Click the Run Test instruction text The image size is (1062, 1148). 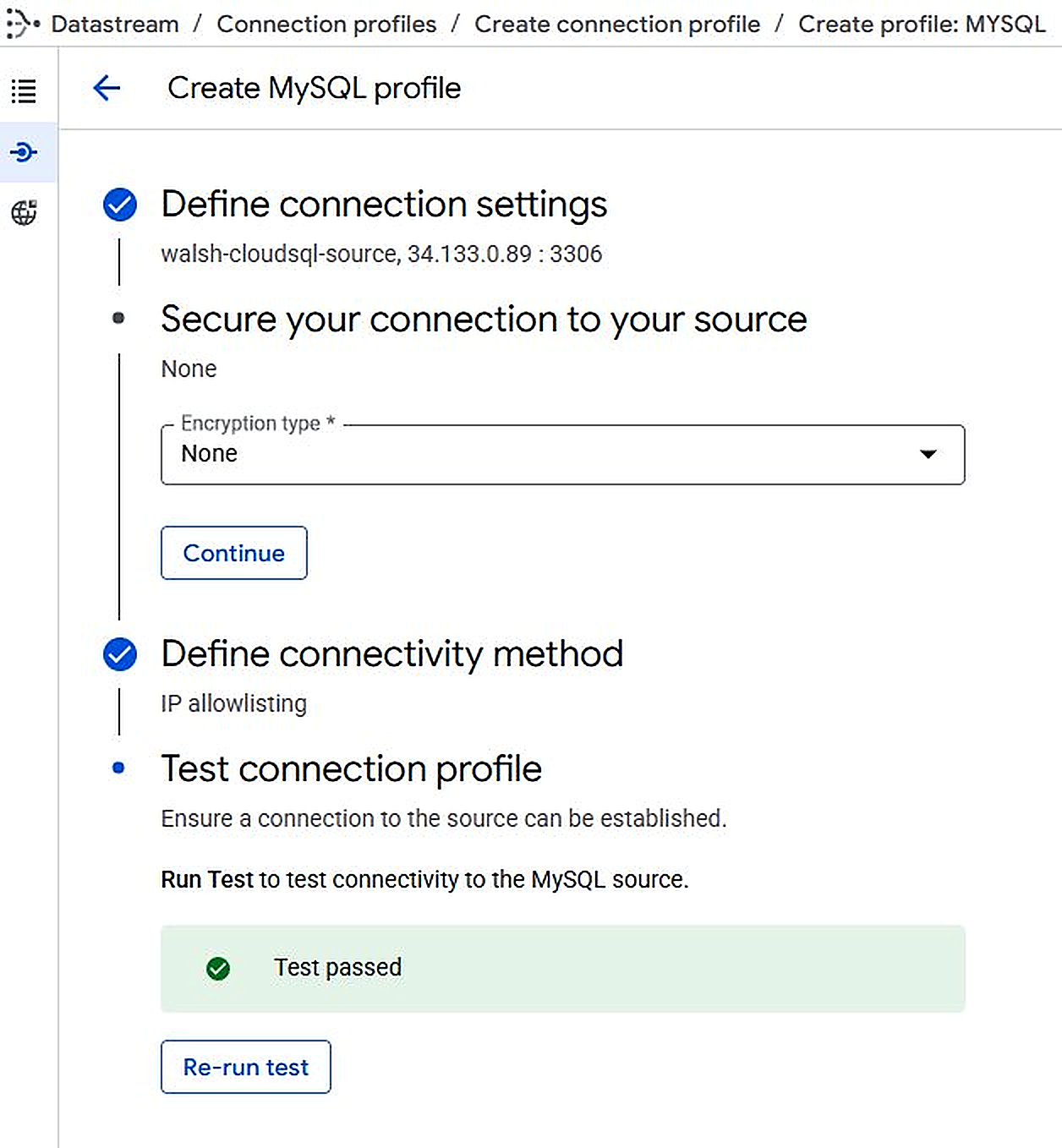point(424,879)
